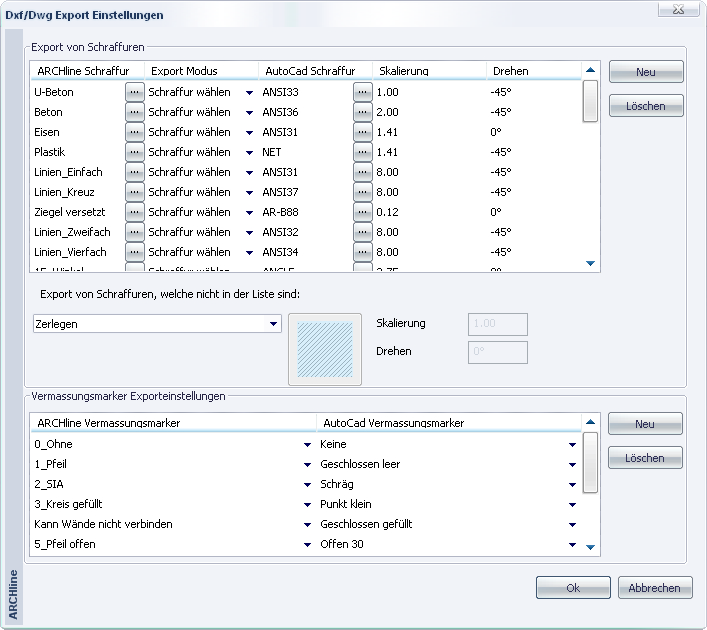Expand Export Modus dropdown for Eisen
This screenshot has height=630, width=707.
pyautogui.click(x=249, y=133)
